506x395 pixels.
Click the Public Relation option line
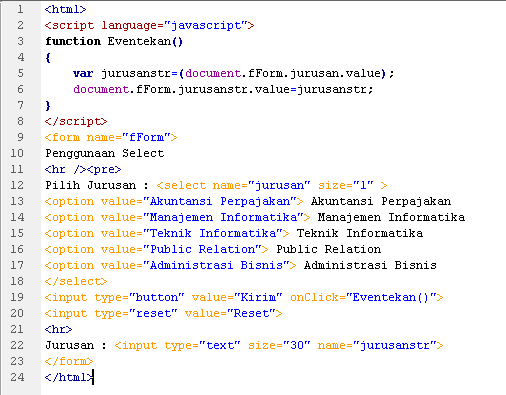(213, 249)
